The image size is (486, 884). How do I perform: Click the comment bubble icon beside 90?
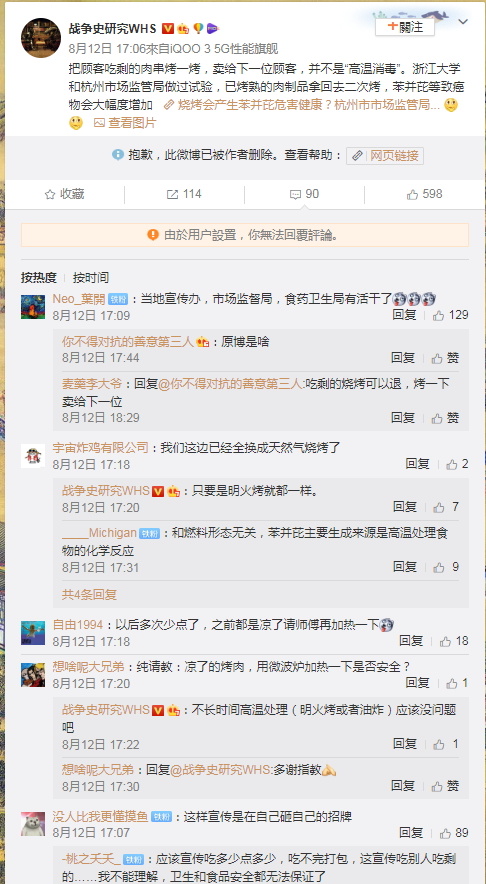click(295, 195)
